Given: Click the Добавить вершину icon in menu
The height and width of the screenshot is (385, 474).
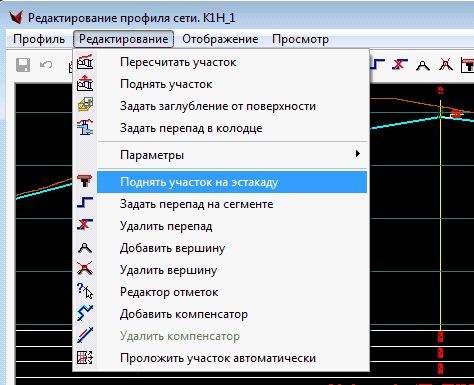Looking at the screenshot, I should coord(85,248).
